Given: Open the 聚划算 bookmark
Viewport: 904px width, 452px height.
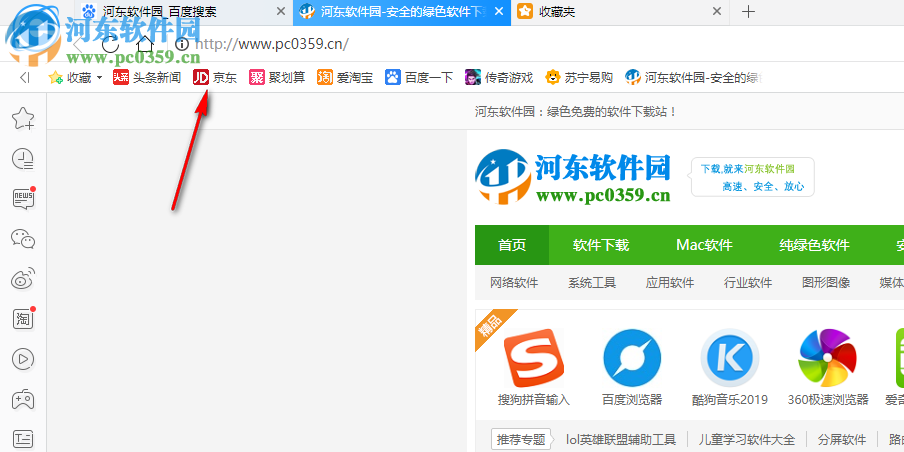Looking at the screenshot, I should click(277, 77).
